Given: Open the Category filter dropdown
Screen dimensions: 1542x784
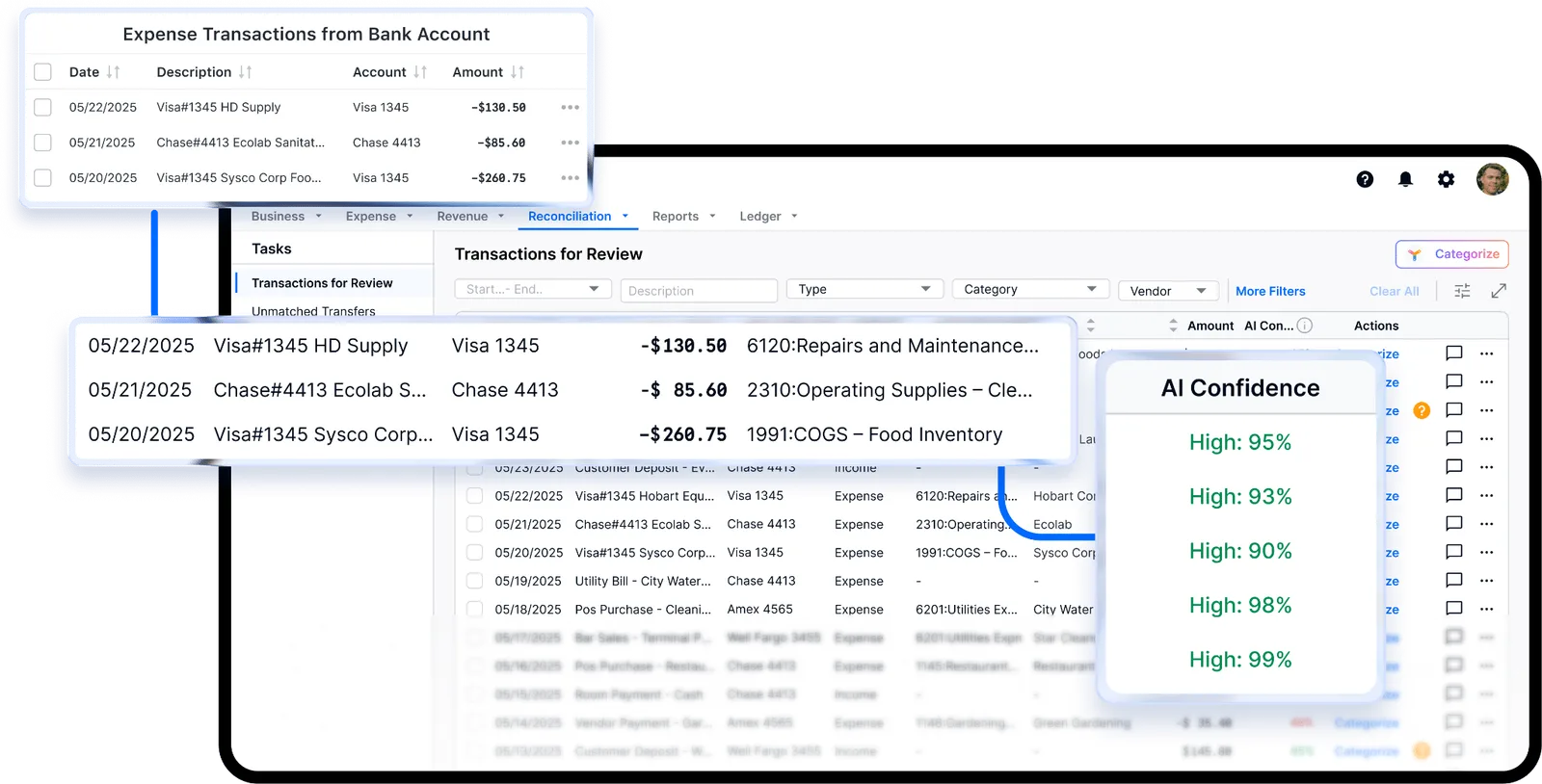Looking at the screenshot, I should (x=1030, y=290).
